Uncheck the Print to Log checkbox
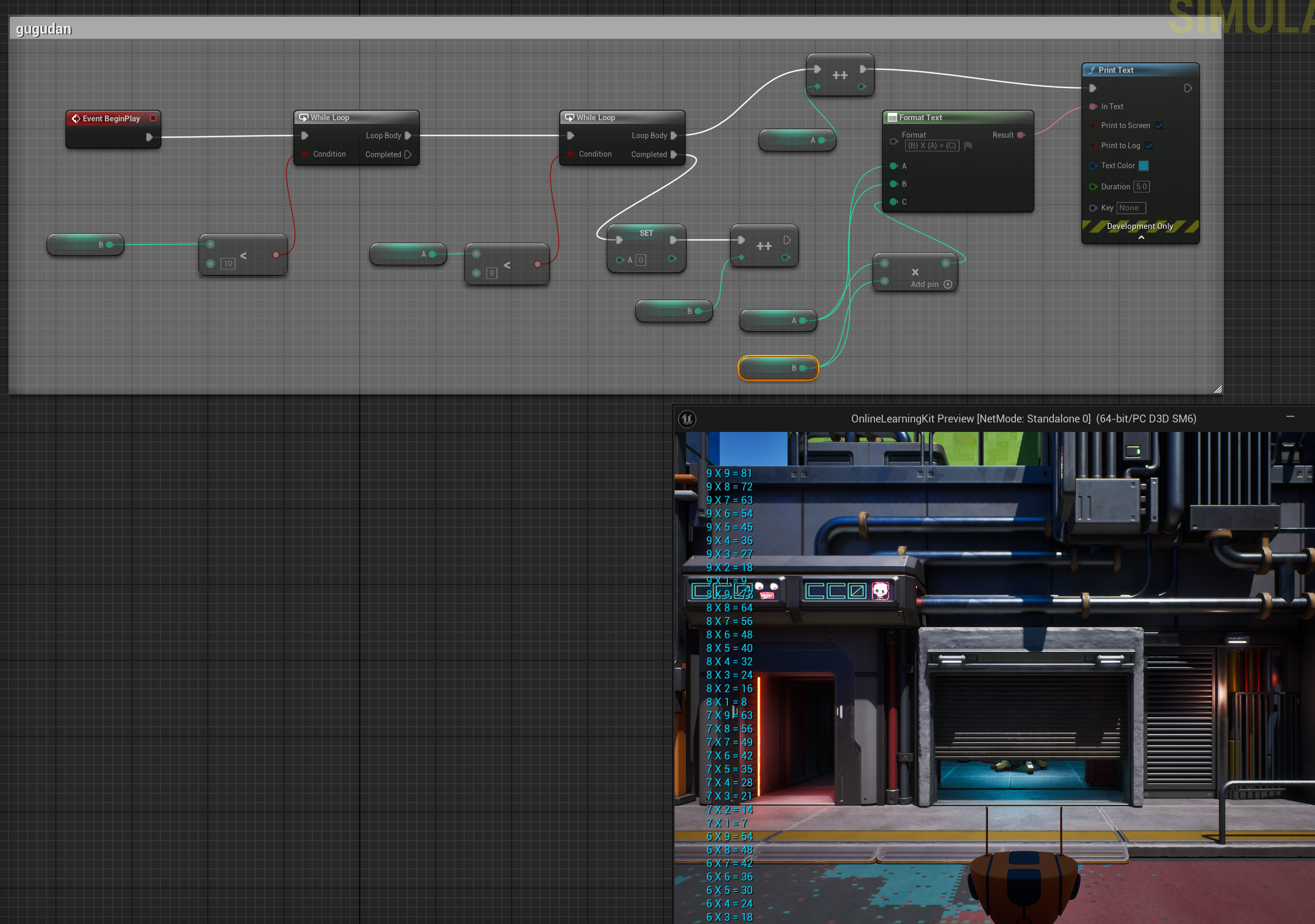 pos(1149,146)
